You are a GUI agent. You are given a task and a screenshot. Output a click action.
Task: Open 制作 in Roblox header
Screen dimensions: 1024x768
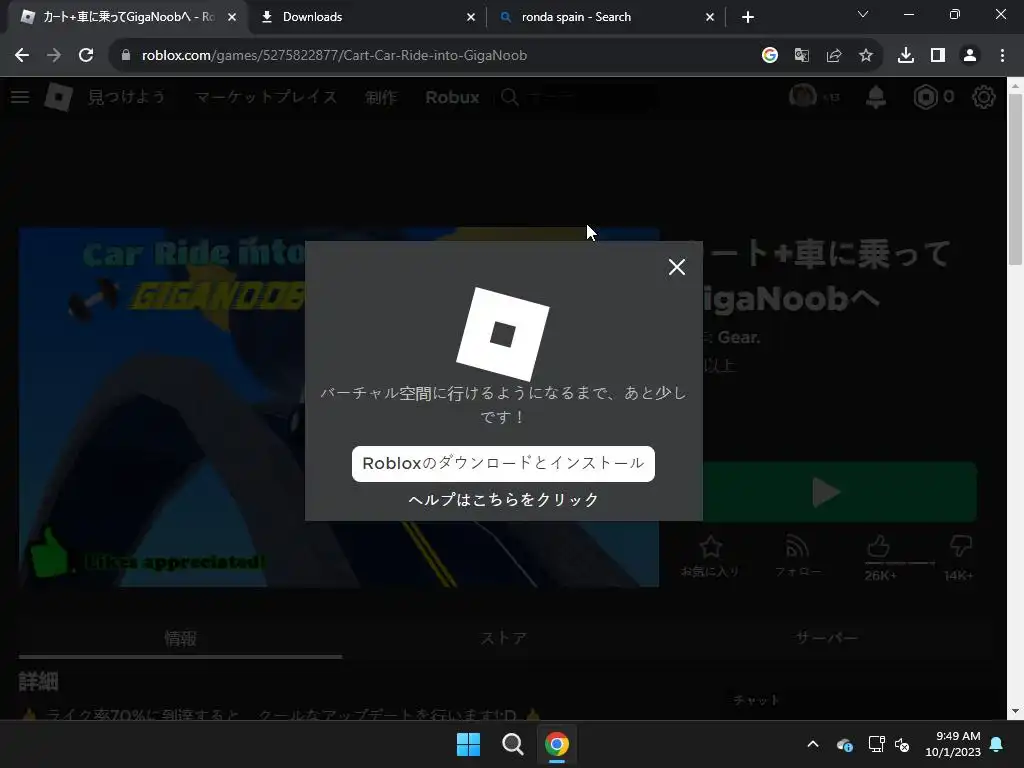pyautogui.click(x=381, y=97)
